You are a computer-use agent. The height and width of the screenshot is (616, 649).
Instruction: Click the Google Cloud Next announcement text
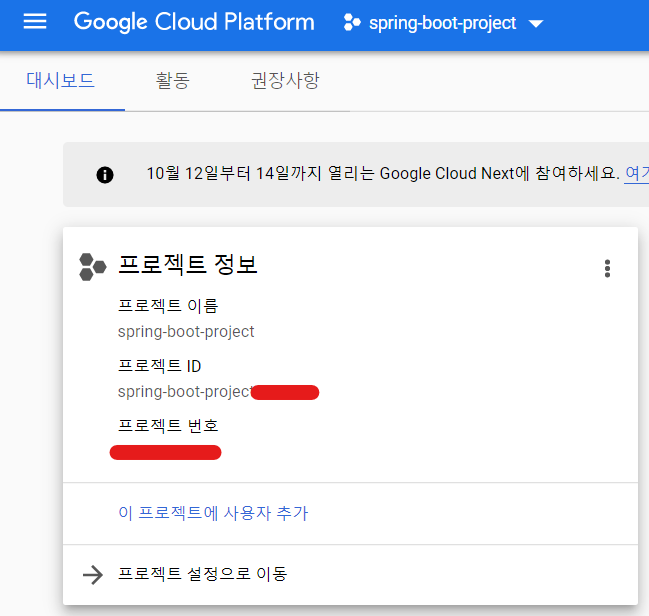383,173
